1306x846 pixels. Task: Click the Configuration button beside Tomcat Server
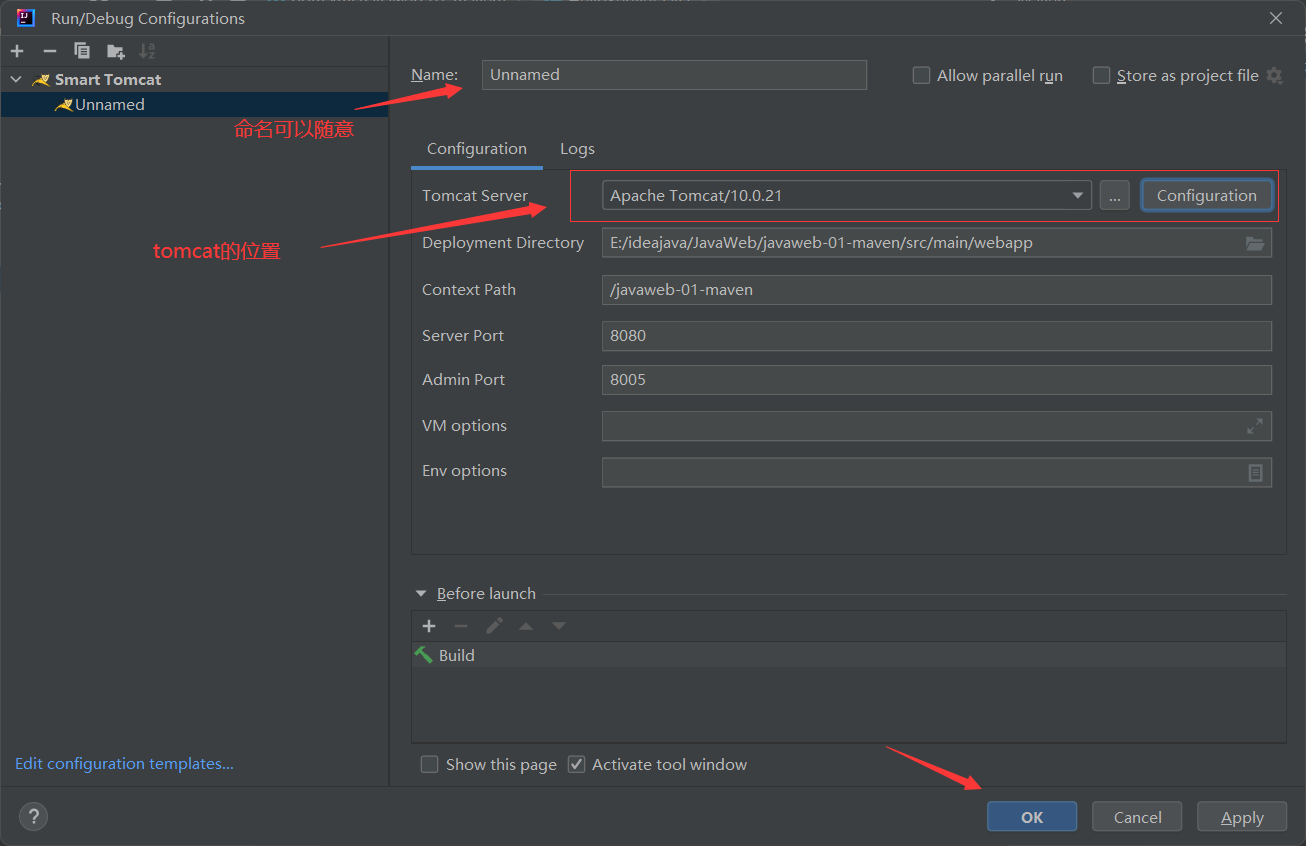(x=1206, y=196)
